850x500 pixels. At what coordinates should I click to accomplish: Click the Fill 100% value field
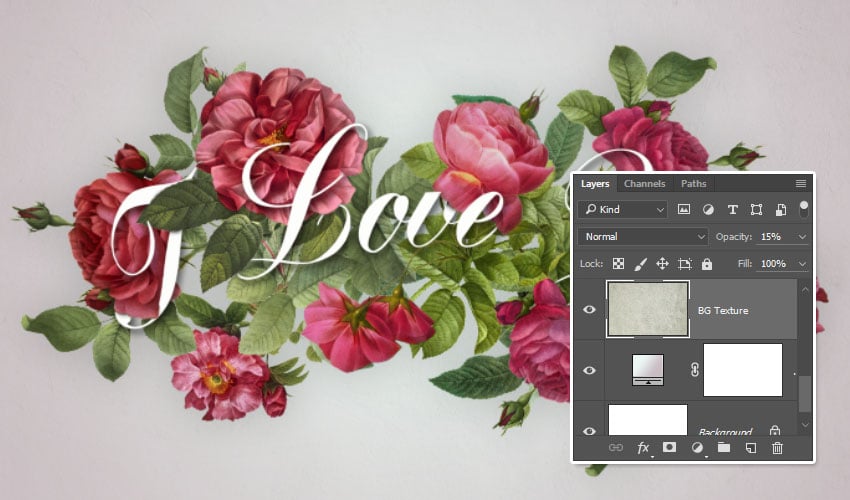(x=775, y=264)
